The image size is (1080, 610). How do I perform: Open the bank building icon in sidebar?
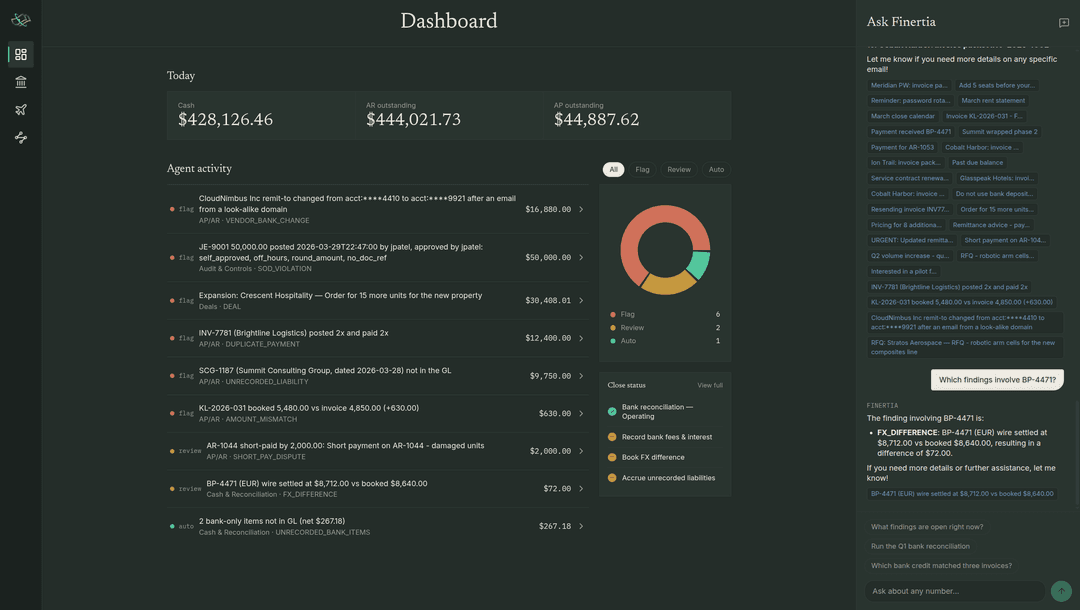pos(21,82)
